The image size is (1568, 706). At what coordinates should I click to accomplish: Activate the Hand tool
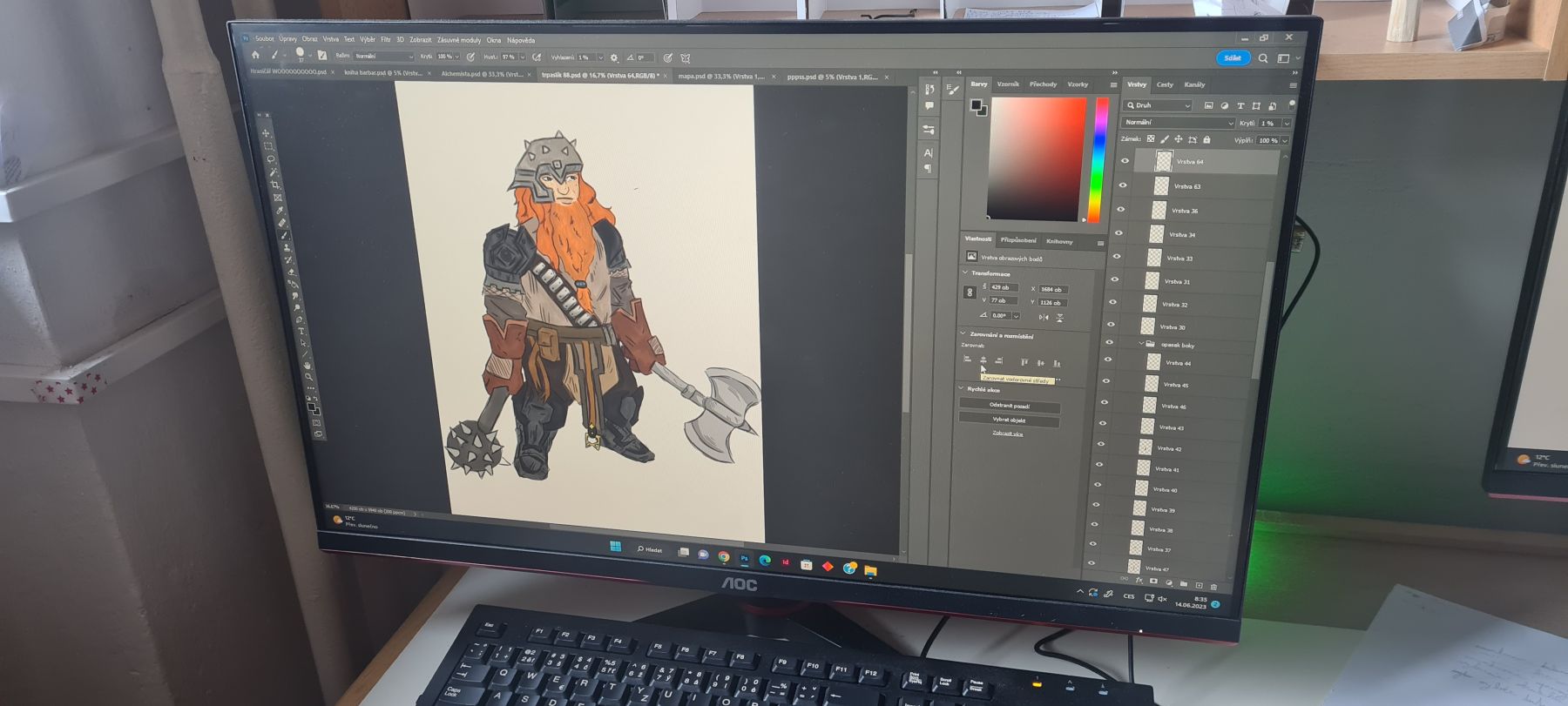307,365
